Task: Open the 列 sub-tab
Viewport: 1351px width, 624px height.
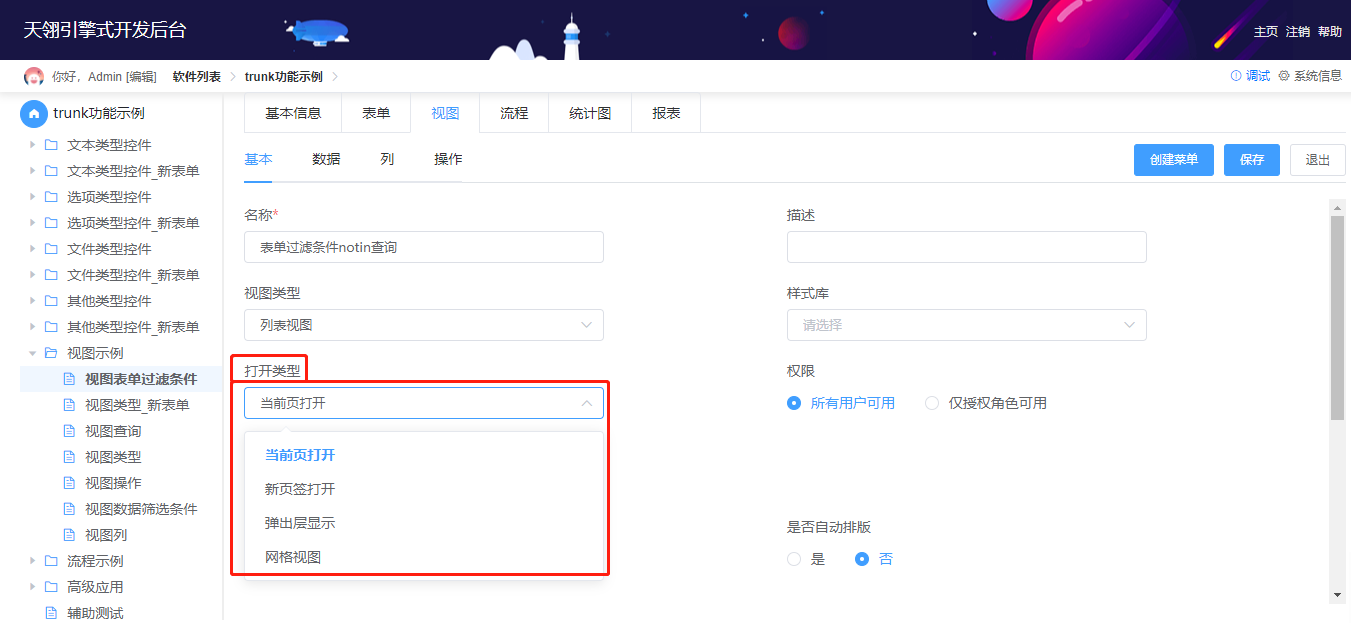Action: 387,159
